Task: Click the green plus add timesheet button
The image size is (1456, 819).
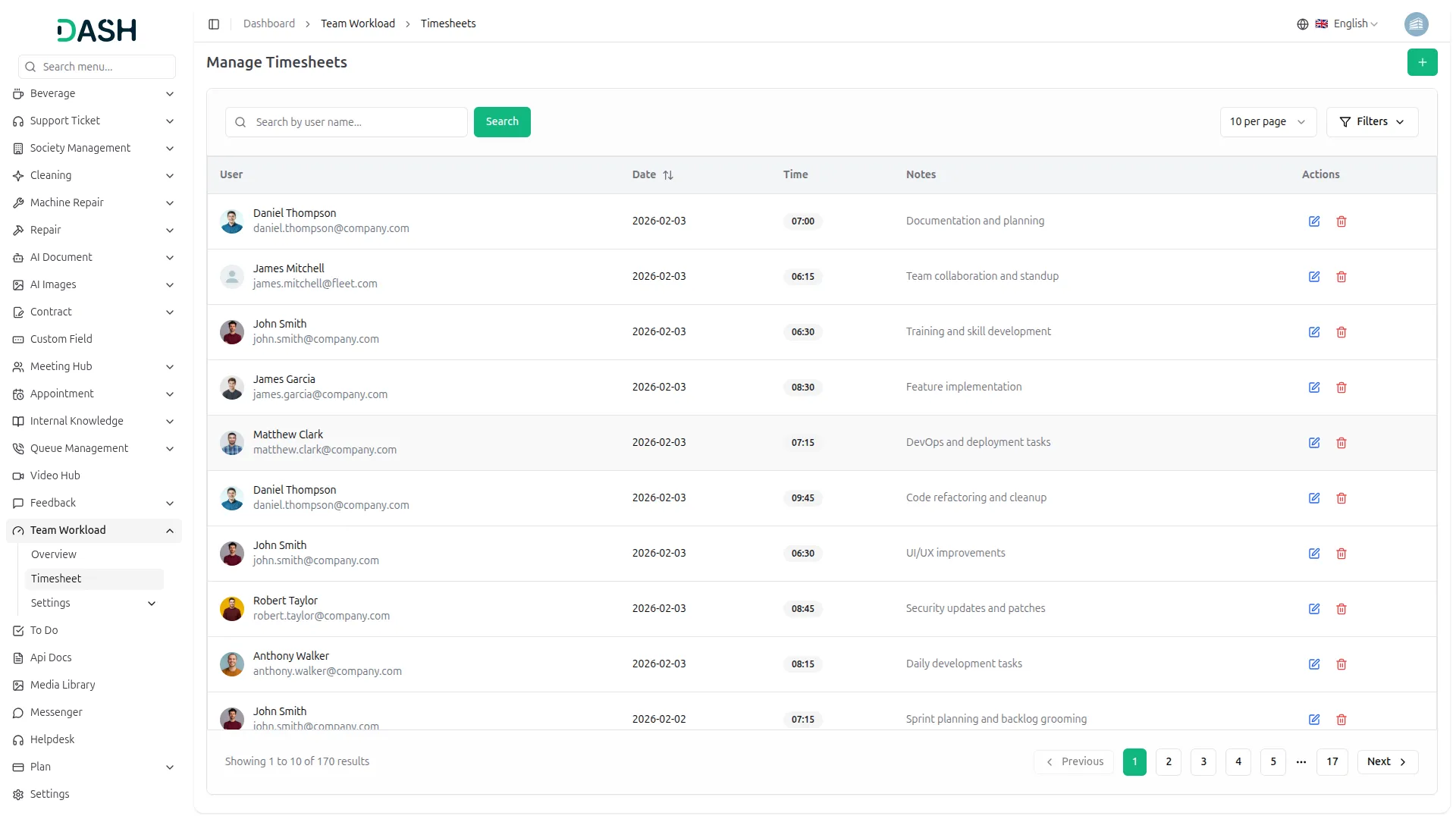Action: 1422,62
